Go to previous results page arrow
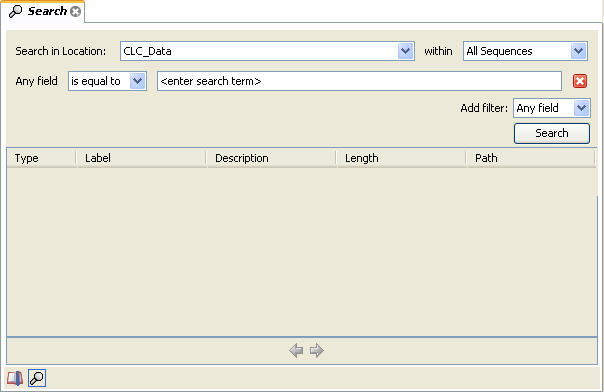604x392 pixels. click(x=296, y=350)
